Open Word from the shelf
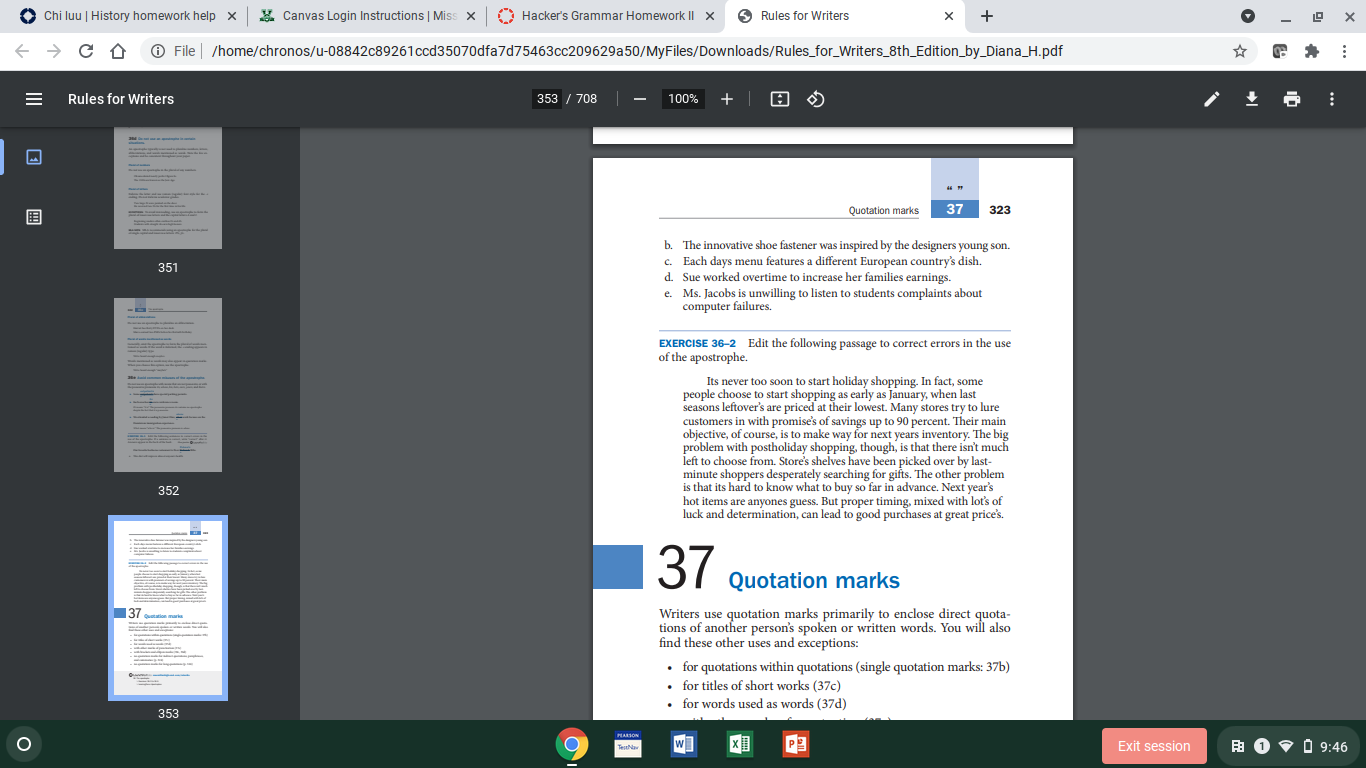 coord(684,745)
